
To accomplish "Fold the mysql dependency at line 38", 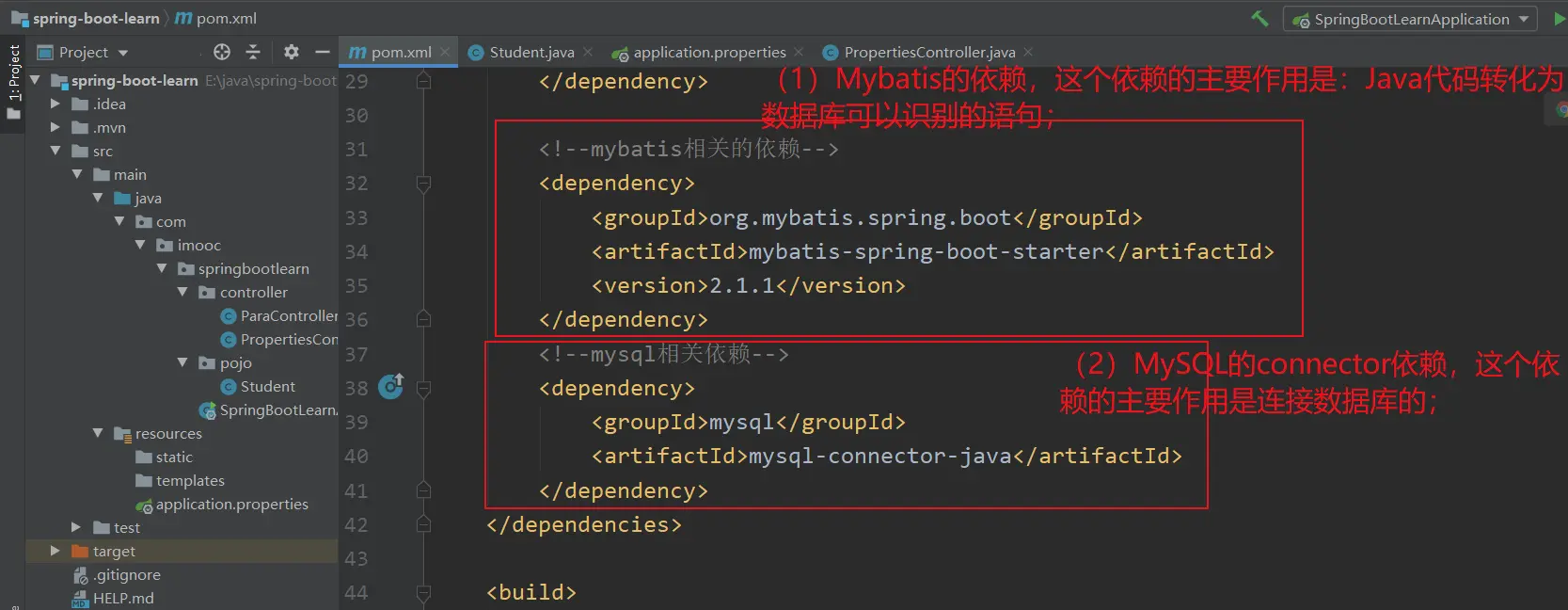I will 423,388.
